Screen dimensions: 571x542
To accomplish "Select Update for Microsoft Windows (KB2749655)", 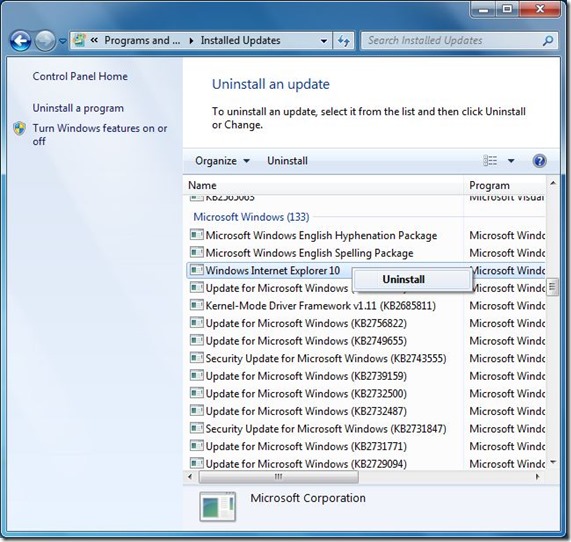I will pos(306,341).
